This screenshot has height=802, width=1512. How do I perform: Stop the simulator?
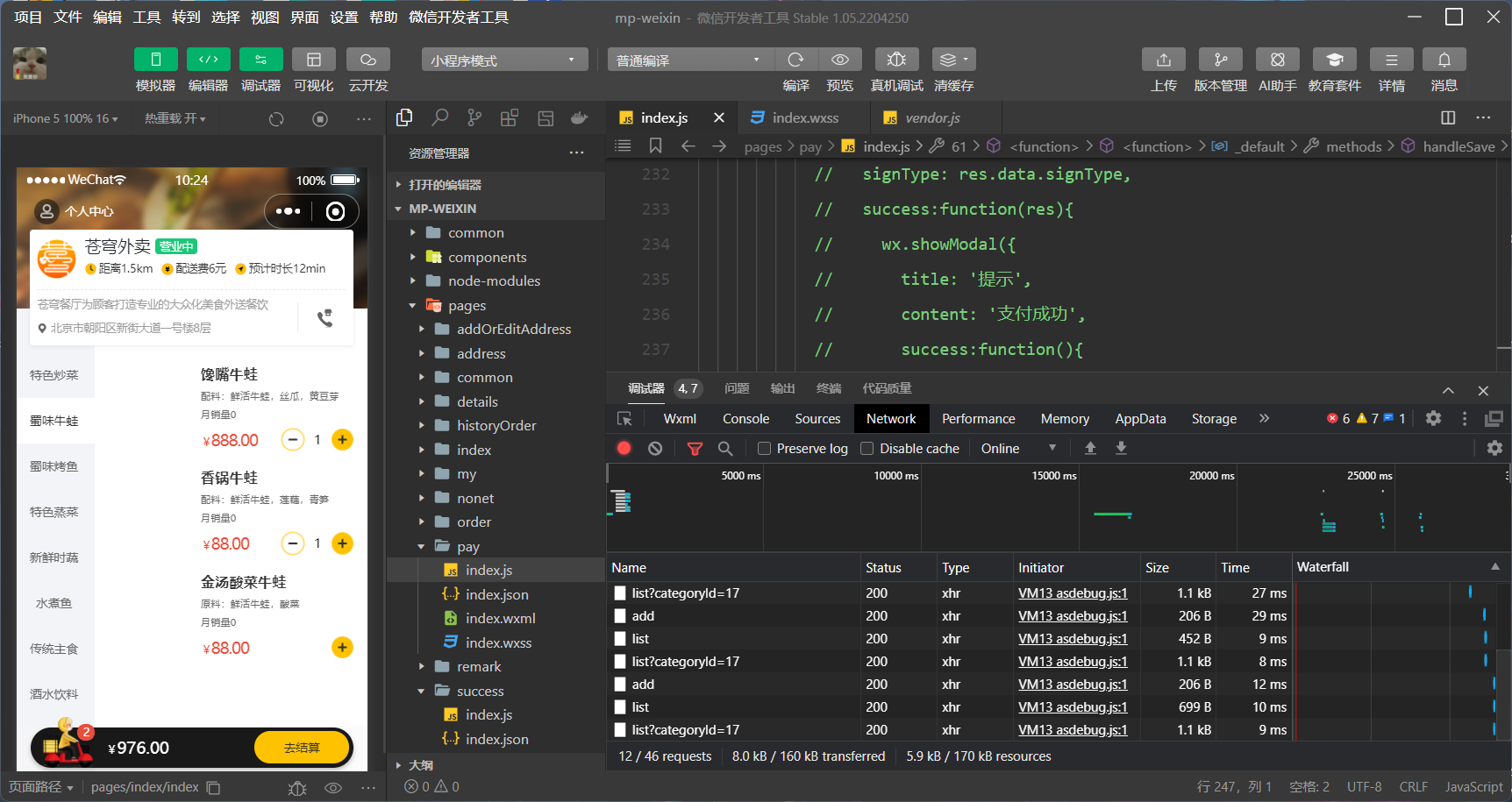click(320, 118)
